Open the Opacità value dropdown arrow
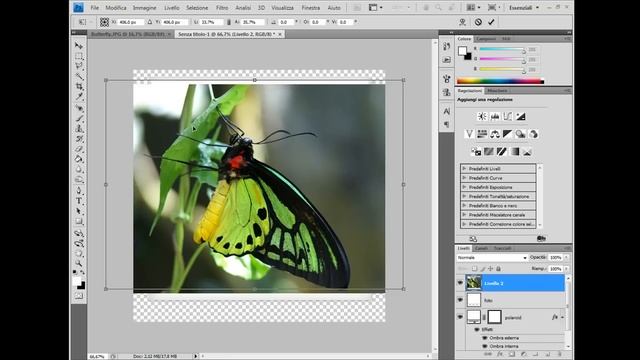This screenshot has height=360, width=640. tap(567, 258)
